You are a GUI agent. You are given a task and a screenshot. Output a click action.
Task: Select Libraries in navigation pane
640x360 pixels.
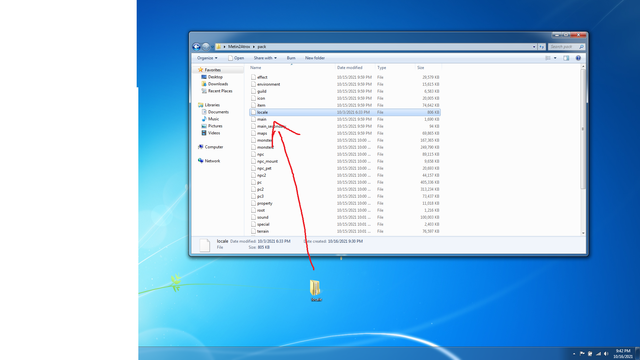pyautogui.click(x=209, y=105)
